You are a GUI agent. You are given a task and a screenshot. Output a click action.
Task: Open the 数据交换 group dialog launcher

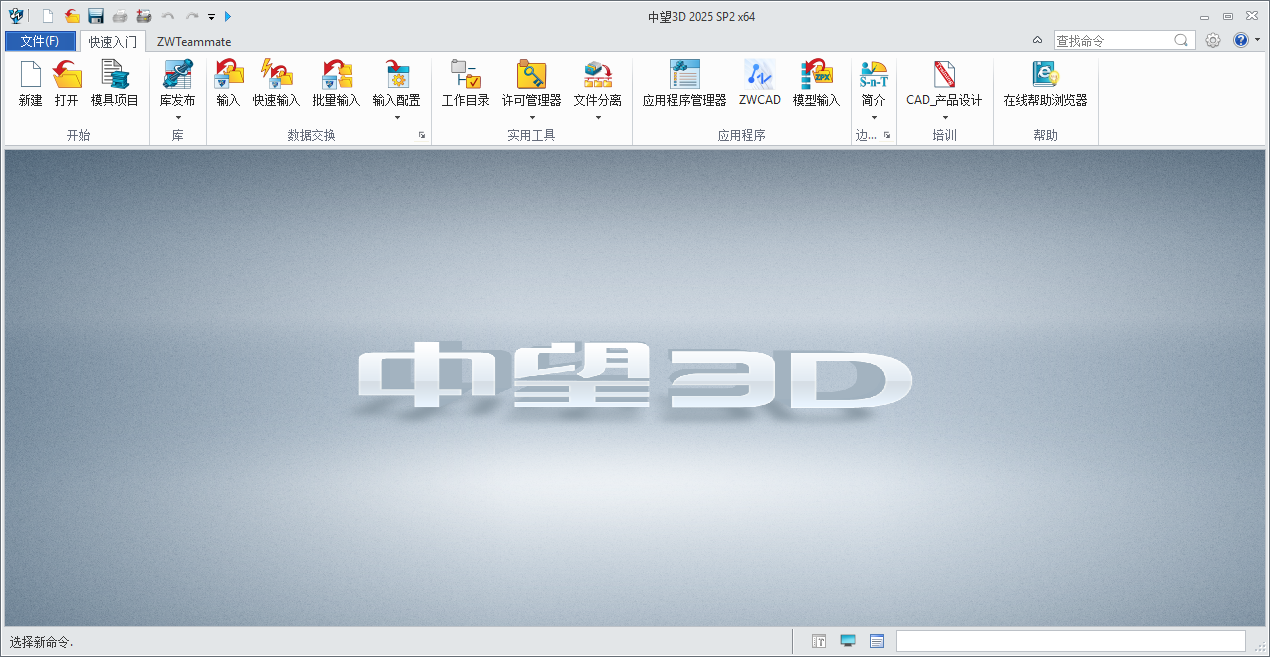click(x=422, y=135)
